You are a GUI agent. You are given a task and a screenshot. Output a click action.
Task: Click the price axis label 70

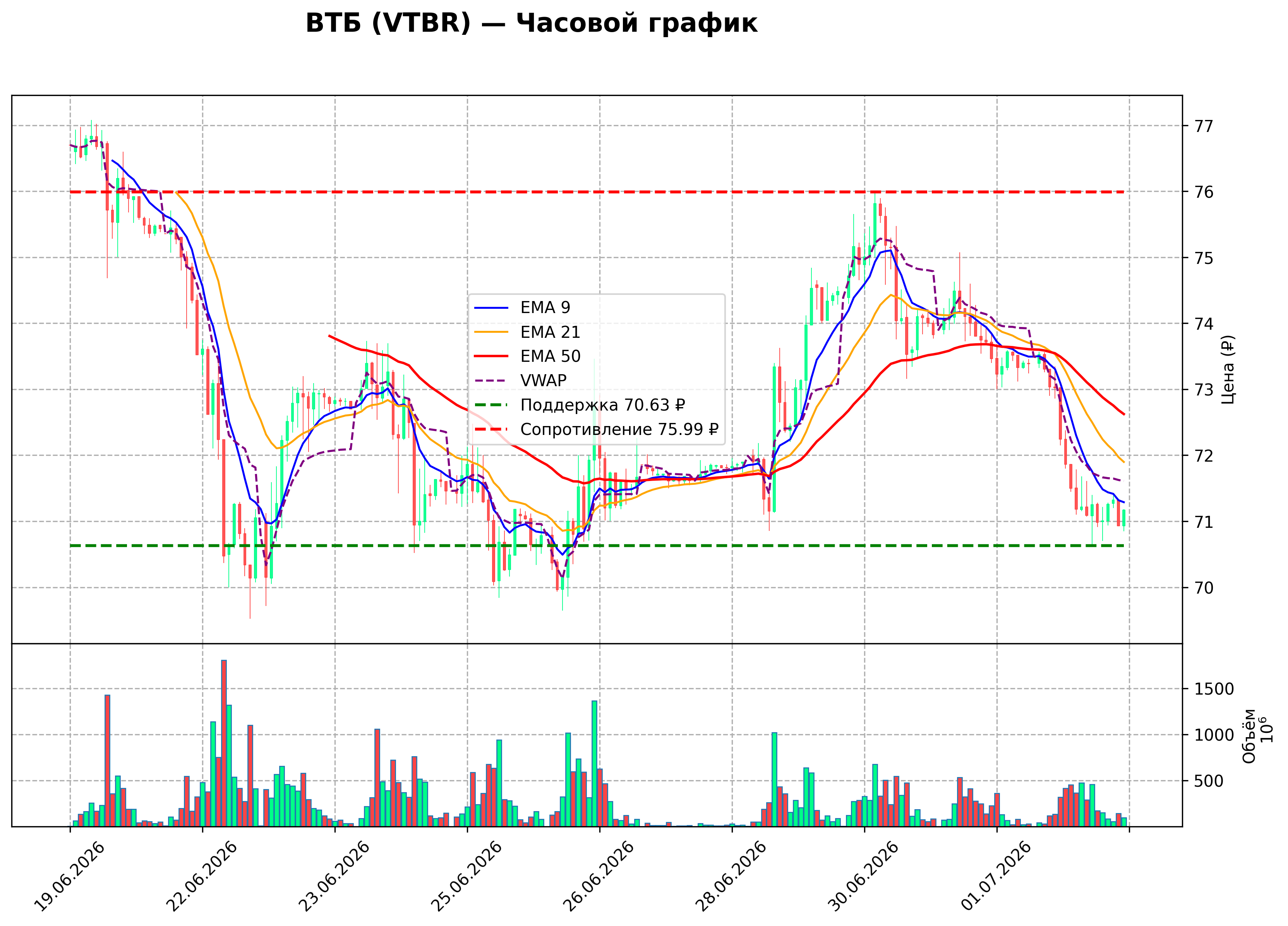[x=1204, y=588]
